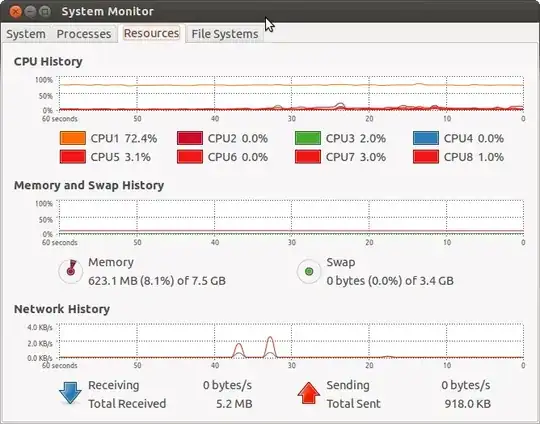
Task: Click the memory usage text 623.1 MB (8.1%) of 7.5 GB
Action: (x=157, y=281)
